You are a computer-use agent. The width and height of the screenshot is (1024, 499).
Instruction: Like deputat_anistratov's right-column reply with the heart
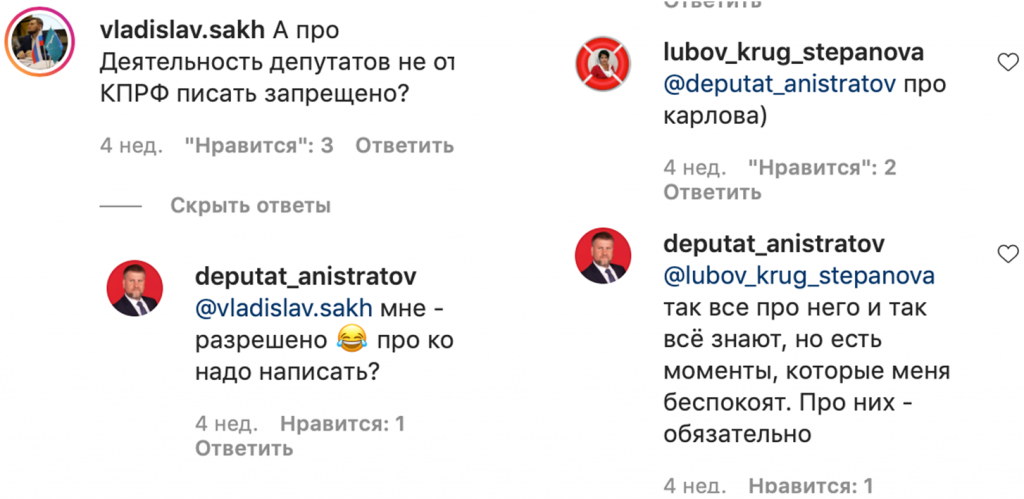pyautogui.click(x=1008, y=251)
